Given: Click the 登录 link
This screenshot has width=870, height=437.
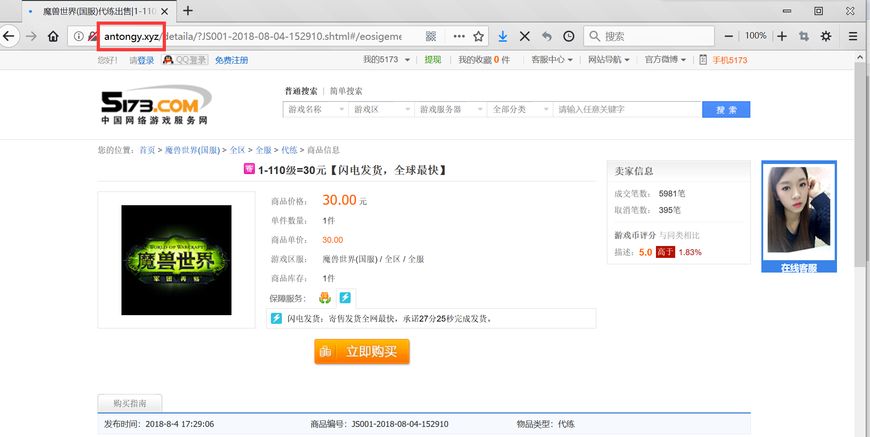Looking at the screenshot, I should 146,60.
